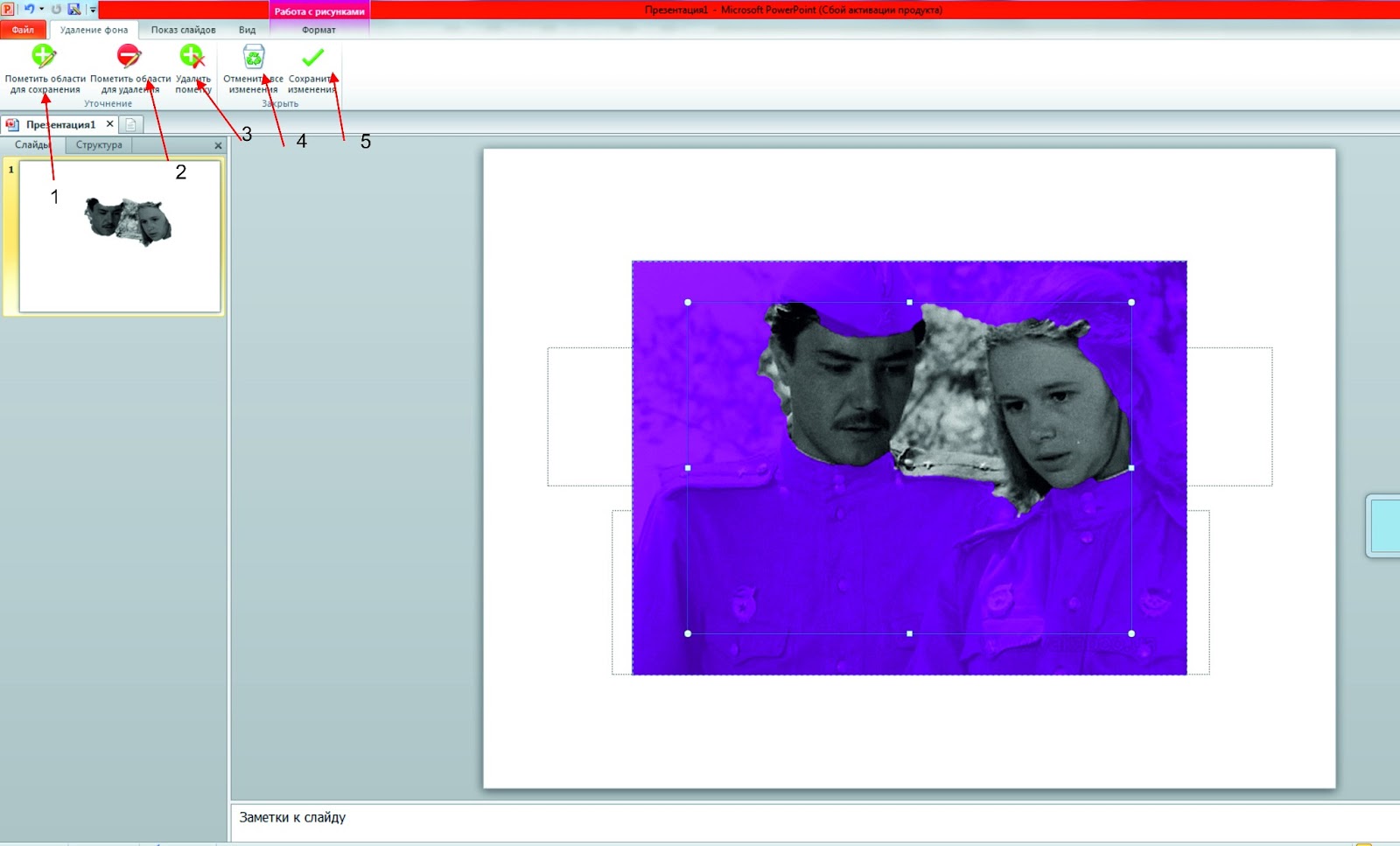The width and height of the screenshot is (1400, 846).
Task: Click the bottom-right marquee handle
Action: [x=1131, y=633]
